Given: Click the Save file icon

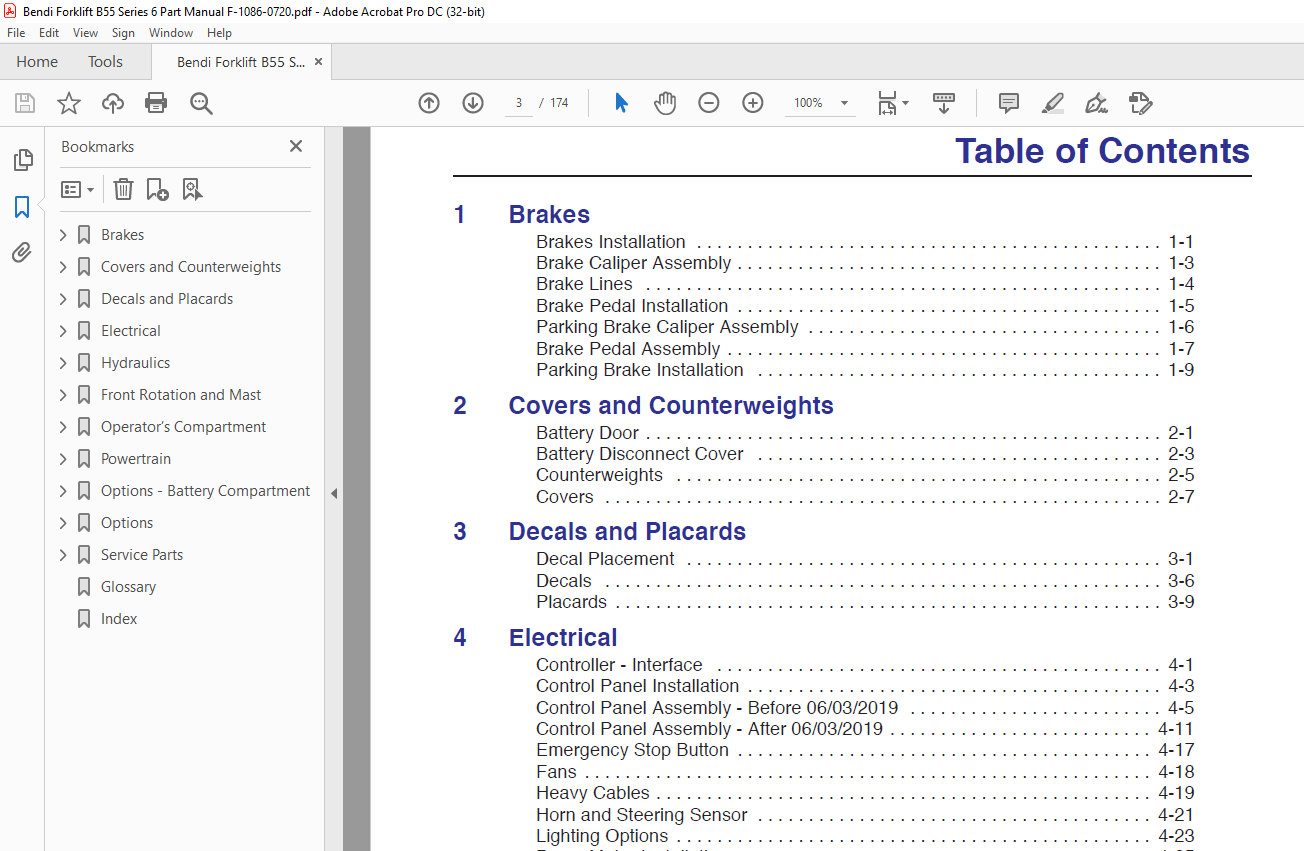Looking at the screenshot, I should pos(25,103).
